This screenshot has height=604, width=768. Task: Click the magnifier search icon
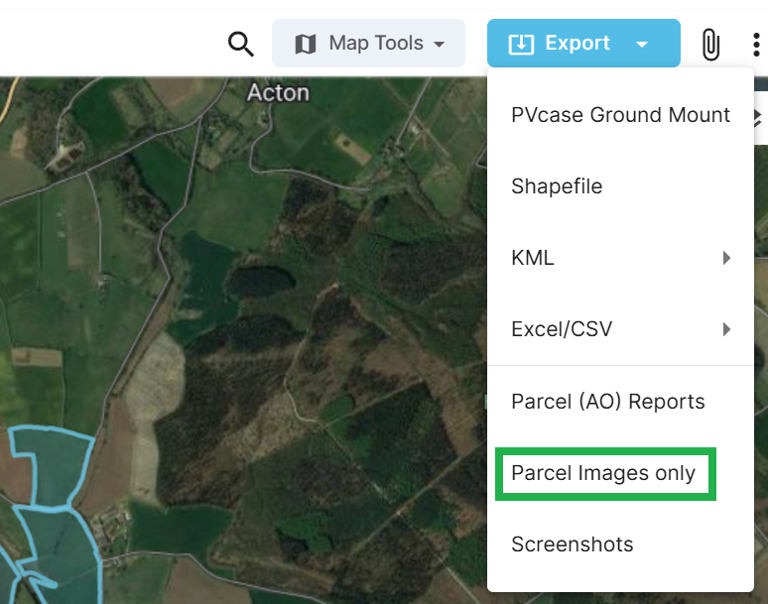pos(240,44)
